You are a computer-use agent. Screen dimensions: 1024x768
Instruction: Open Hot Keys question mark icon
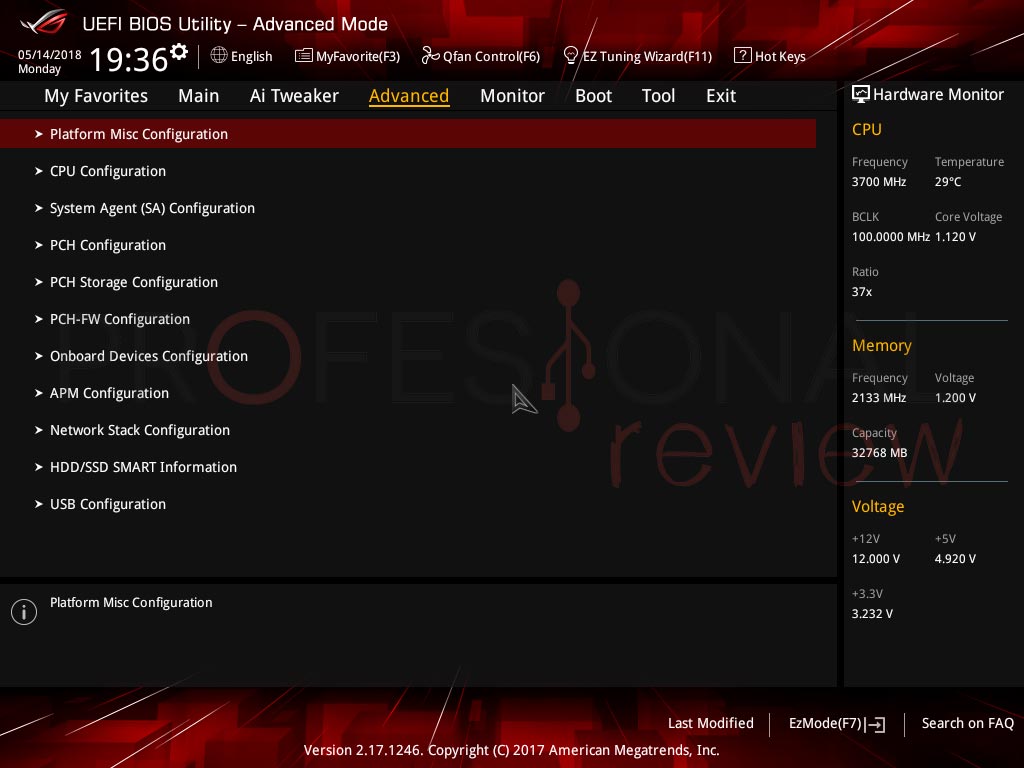(743, 56)
